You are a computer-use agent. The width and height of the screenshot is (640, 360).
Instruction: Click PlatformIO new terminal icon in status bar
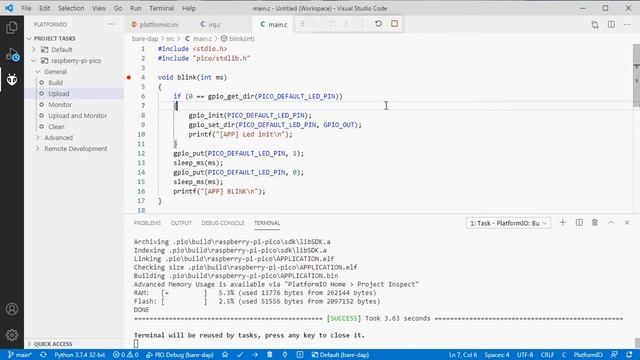[x=300, y=355]
